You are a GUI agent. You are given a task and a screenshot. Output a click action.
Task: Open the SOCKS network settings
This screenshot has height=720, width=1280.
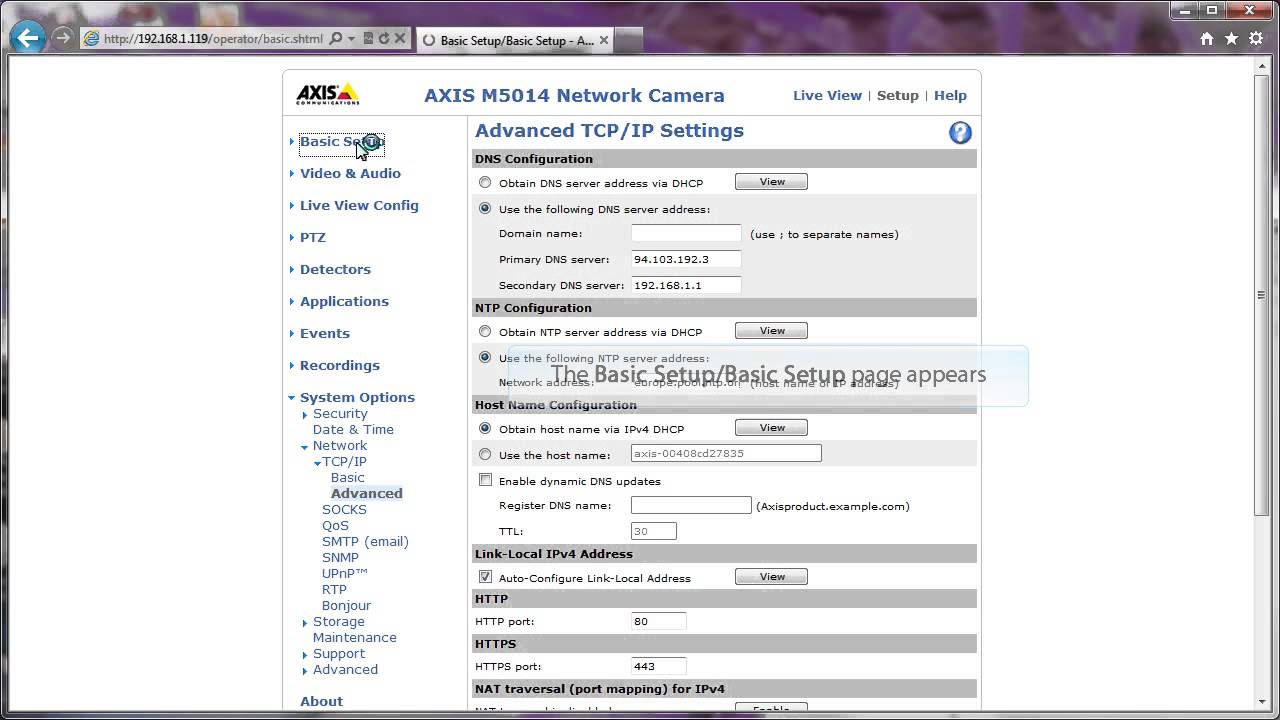(x=344, y=509)
